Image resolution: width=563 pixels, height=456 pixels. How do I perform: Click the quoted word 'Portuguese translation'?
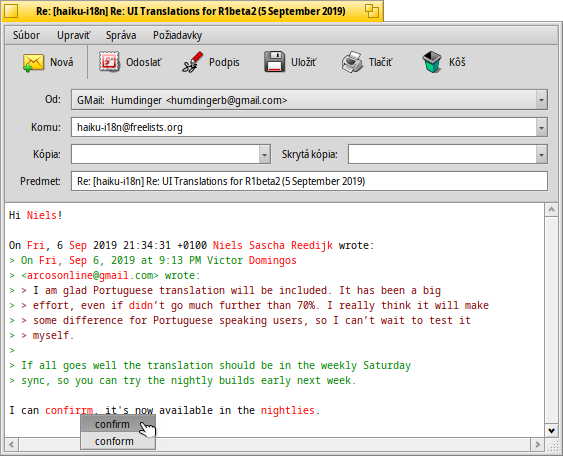point(159,290)
